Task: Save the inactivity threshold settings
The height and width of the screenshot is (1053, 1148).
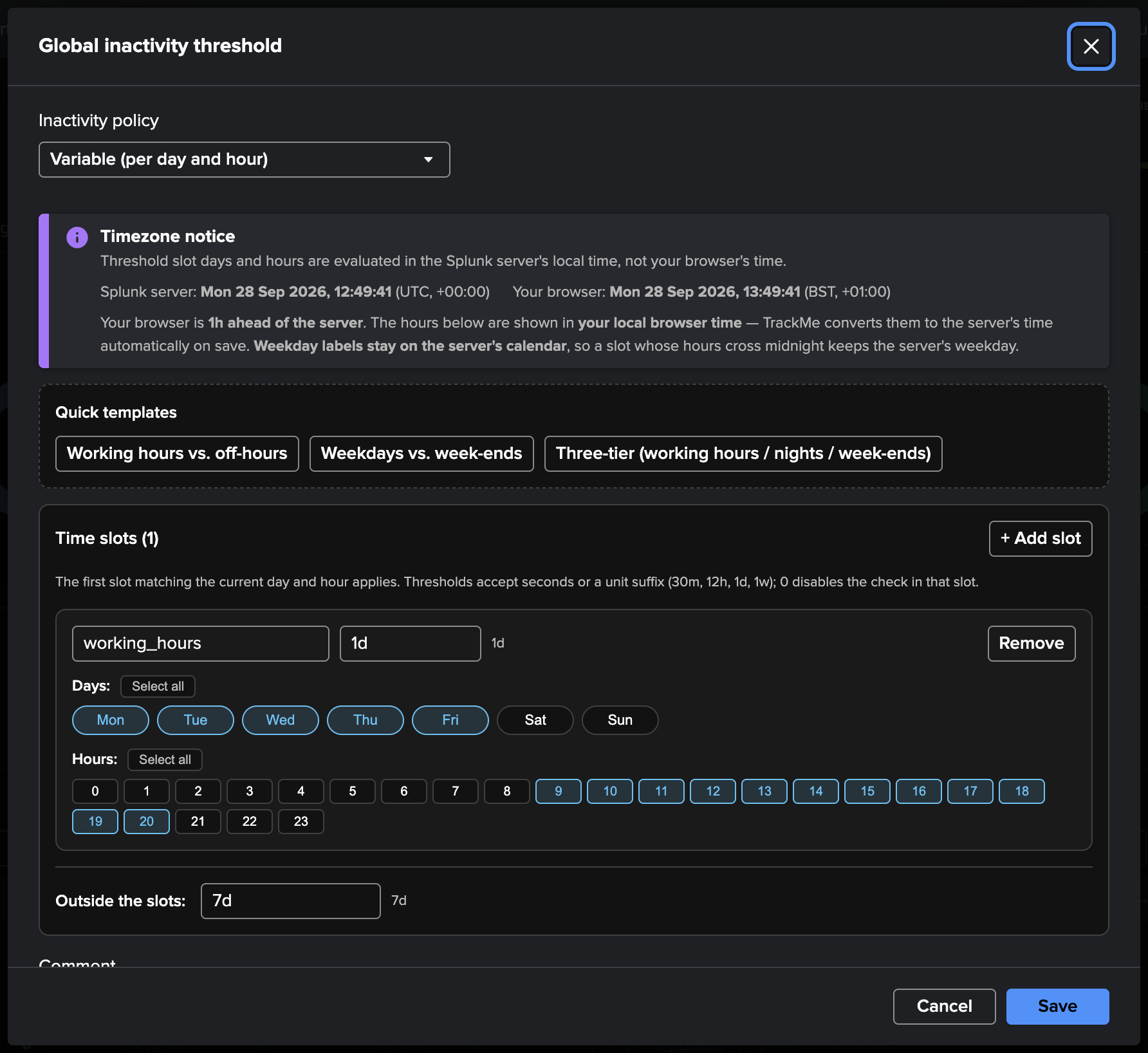Action: (1057, 1007)
